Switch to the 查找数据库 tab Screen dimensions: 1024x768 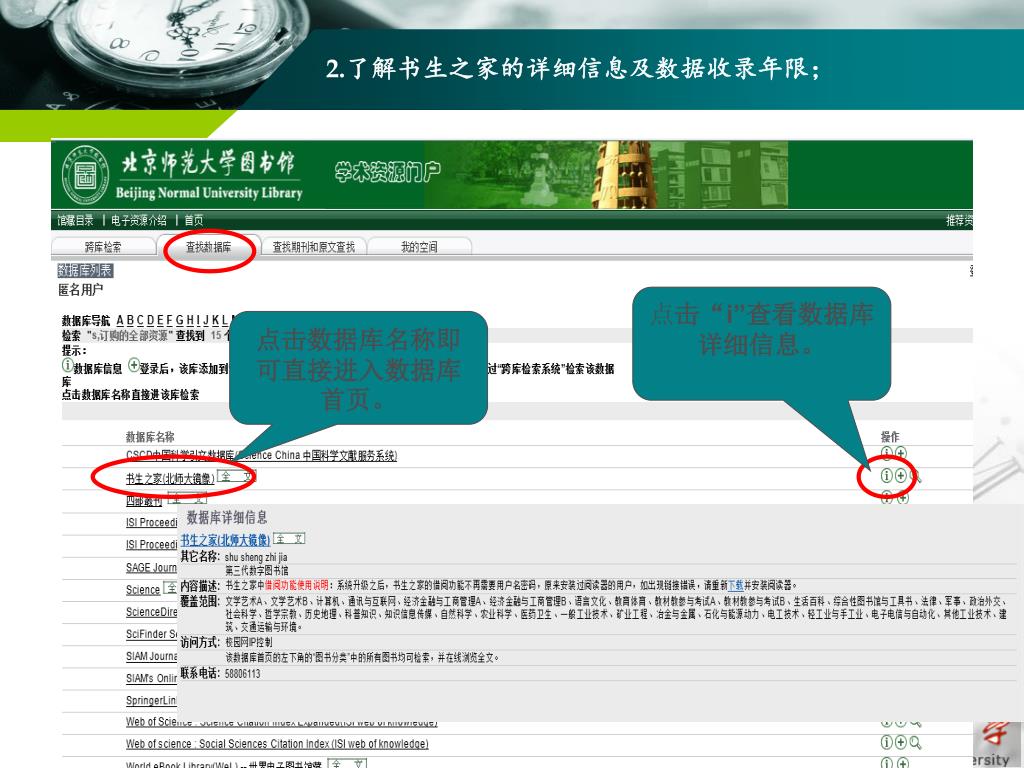point(208,247)
